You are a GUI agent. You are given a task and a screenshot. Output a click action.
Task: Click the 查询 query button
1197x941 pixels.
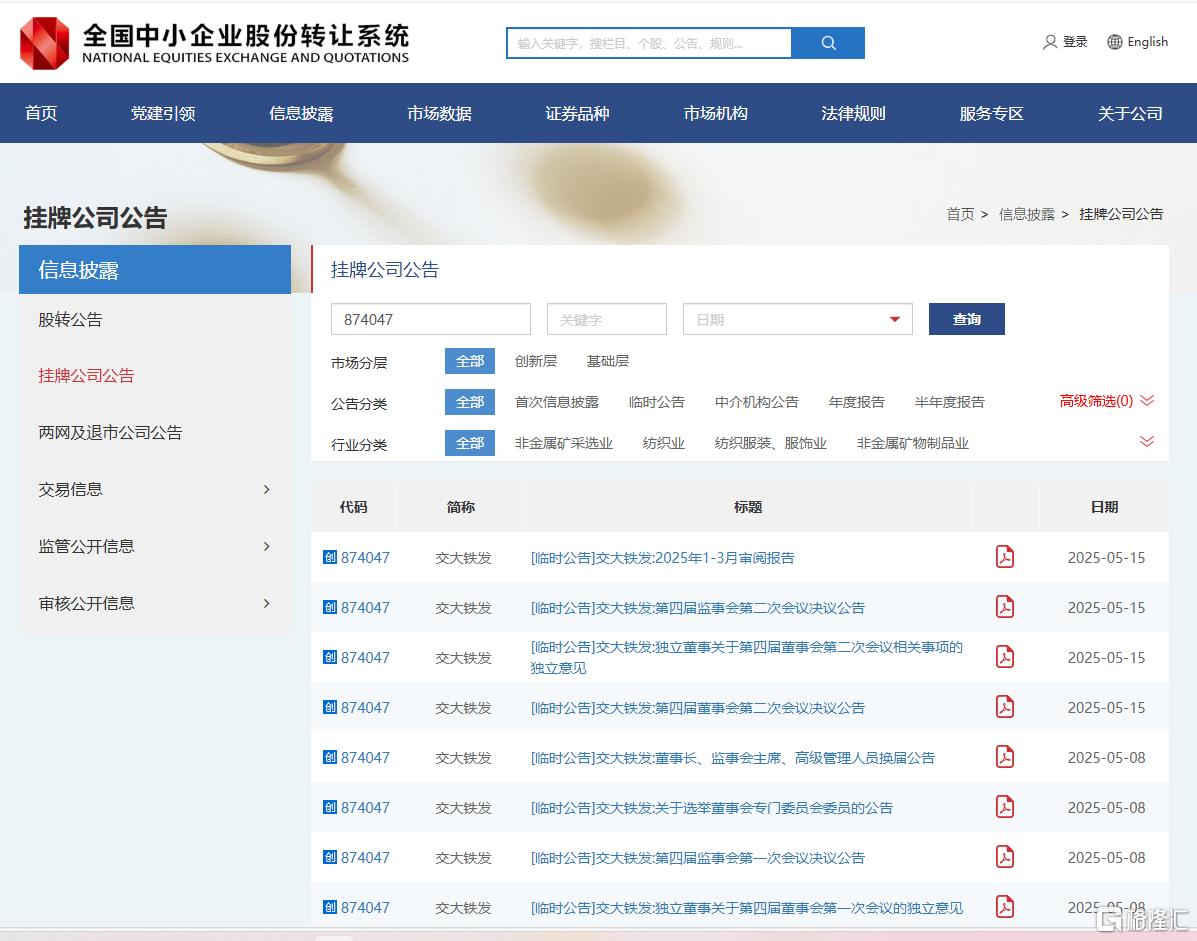point(966,319)
